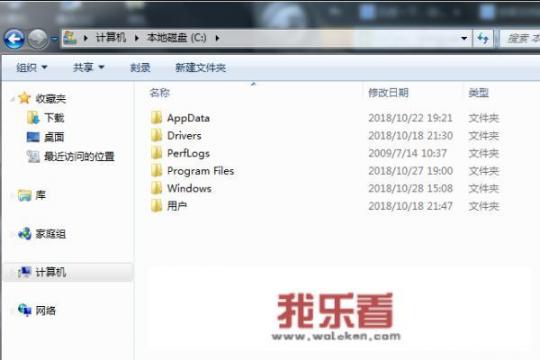
Task: Select the AppData folder name
Action: point(188,118)
